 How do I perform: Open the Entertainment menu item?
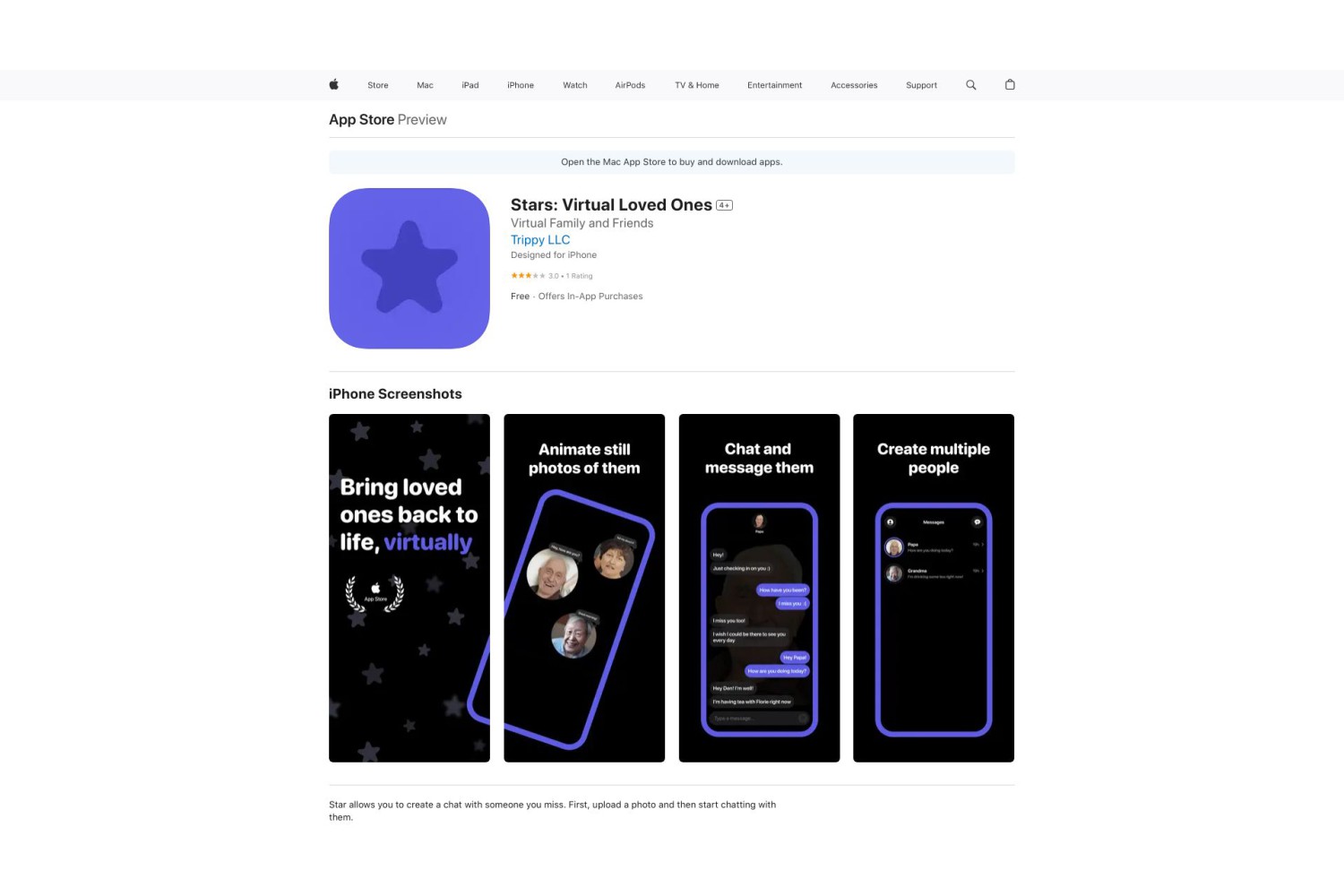point(775,85)
